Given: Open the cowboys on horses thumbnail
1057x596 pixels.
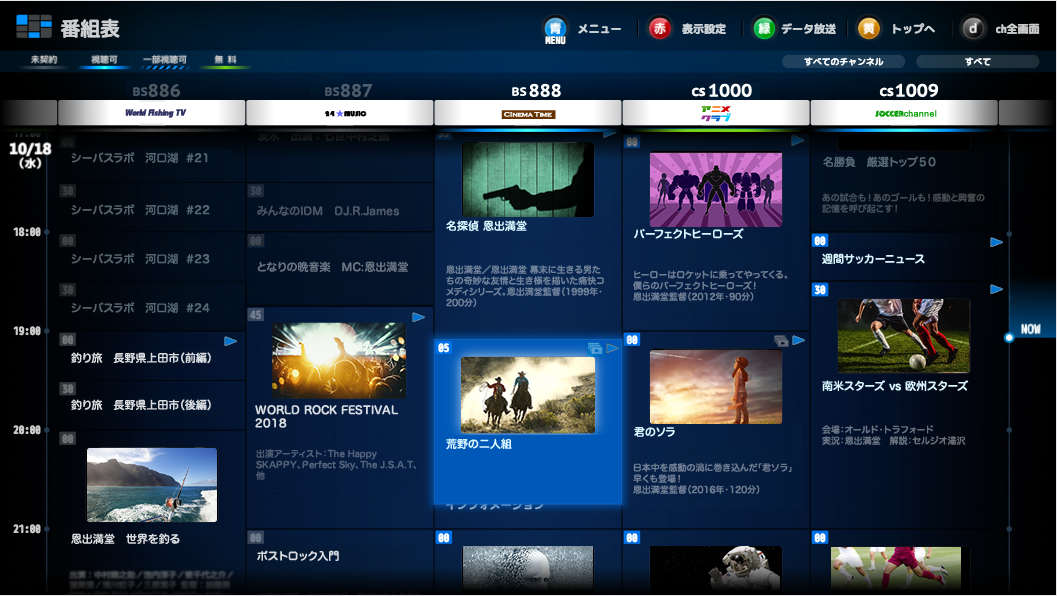Looking at the screenshot, I should (528, 395).
